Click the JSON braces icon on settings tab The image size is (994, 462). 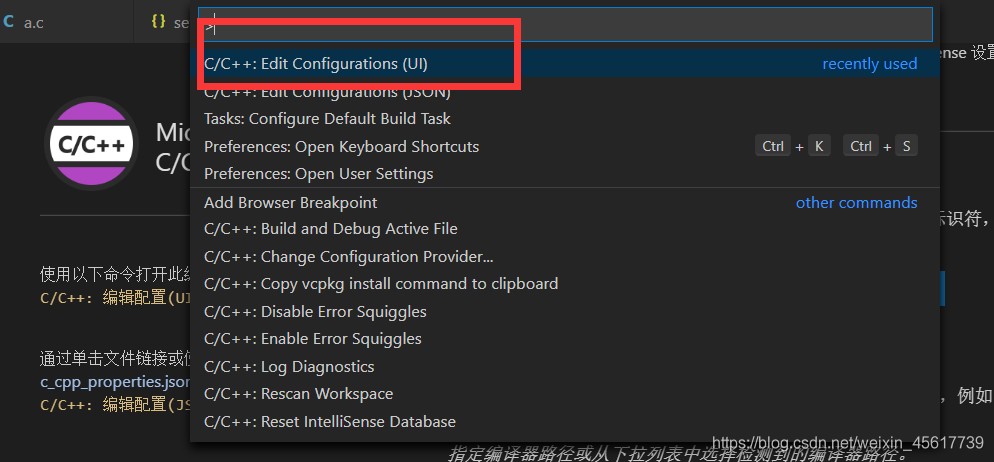click(158, 22)
